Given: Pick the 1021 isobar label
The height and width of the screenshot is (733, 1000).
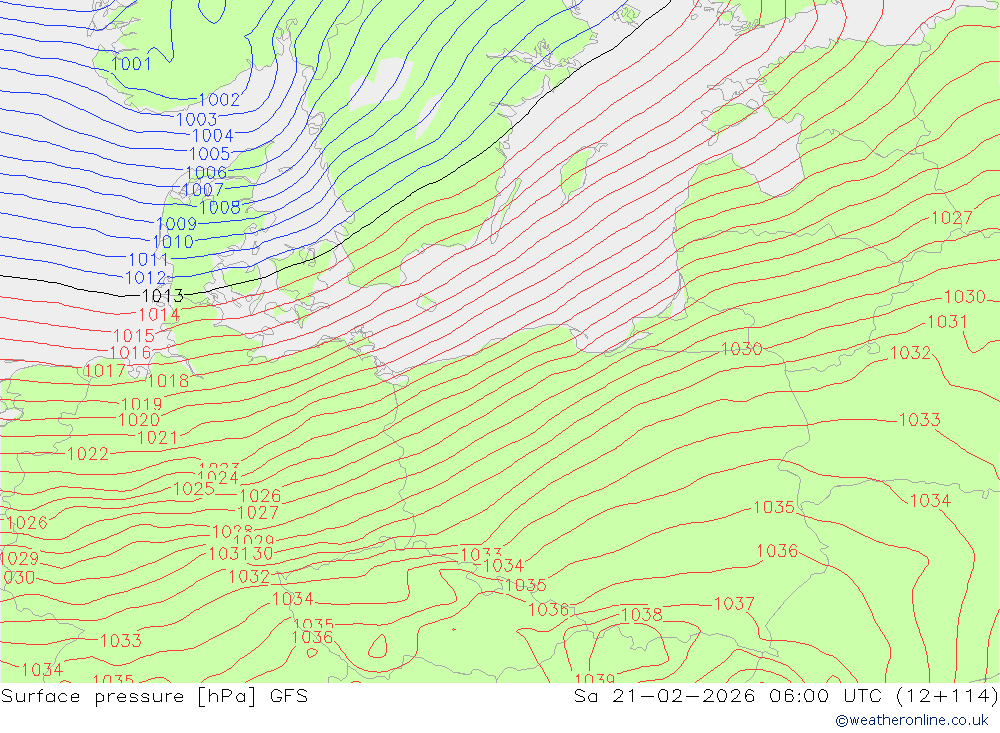Looking at the screenshot, I should coord(158,438).
